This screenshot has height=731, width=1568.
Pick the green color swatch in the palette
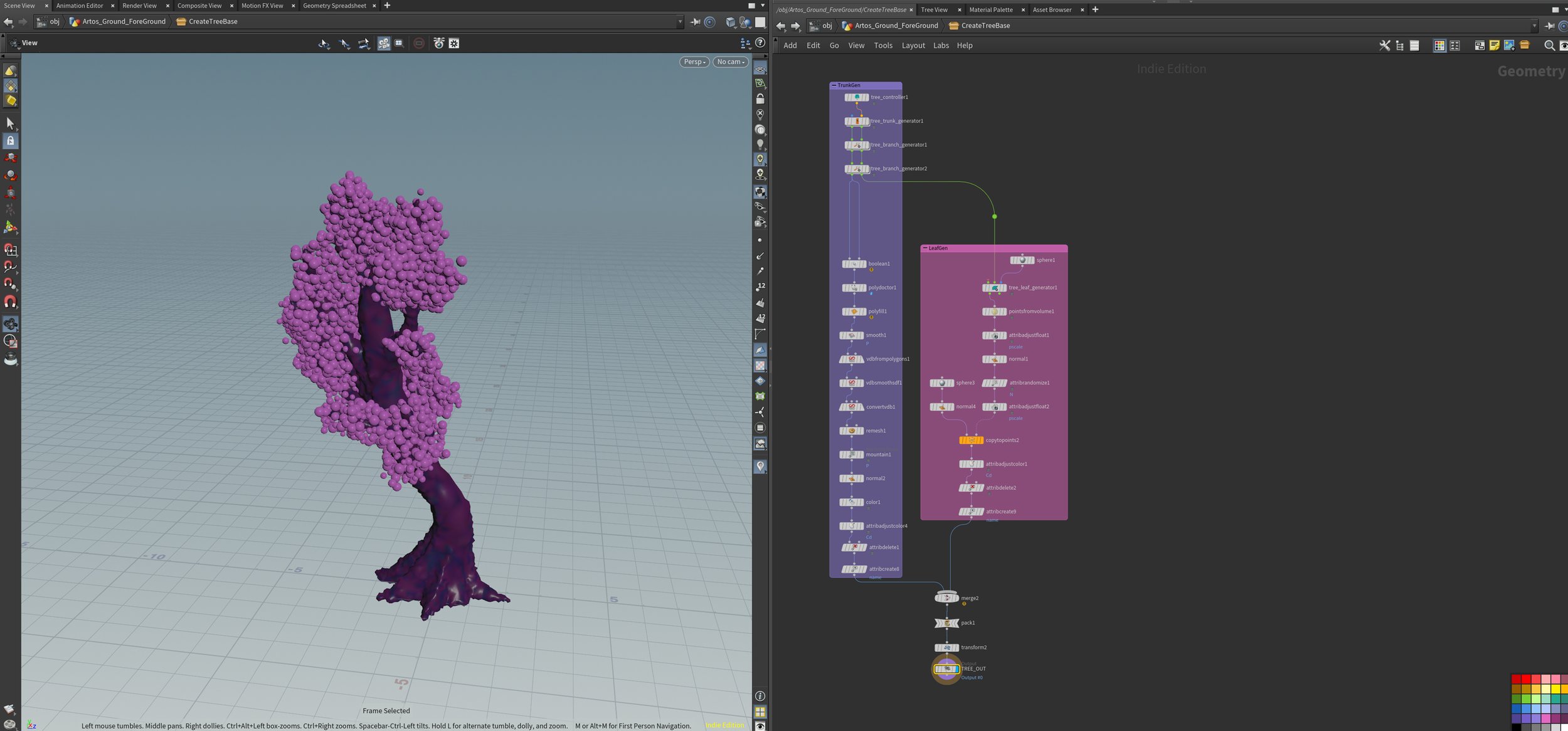[x=1526, y=699]
